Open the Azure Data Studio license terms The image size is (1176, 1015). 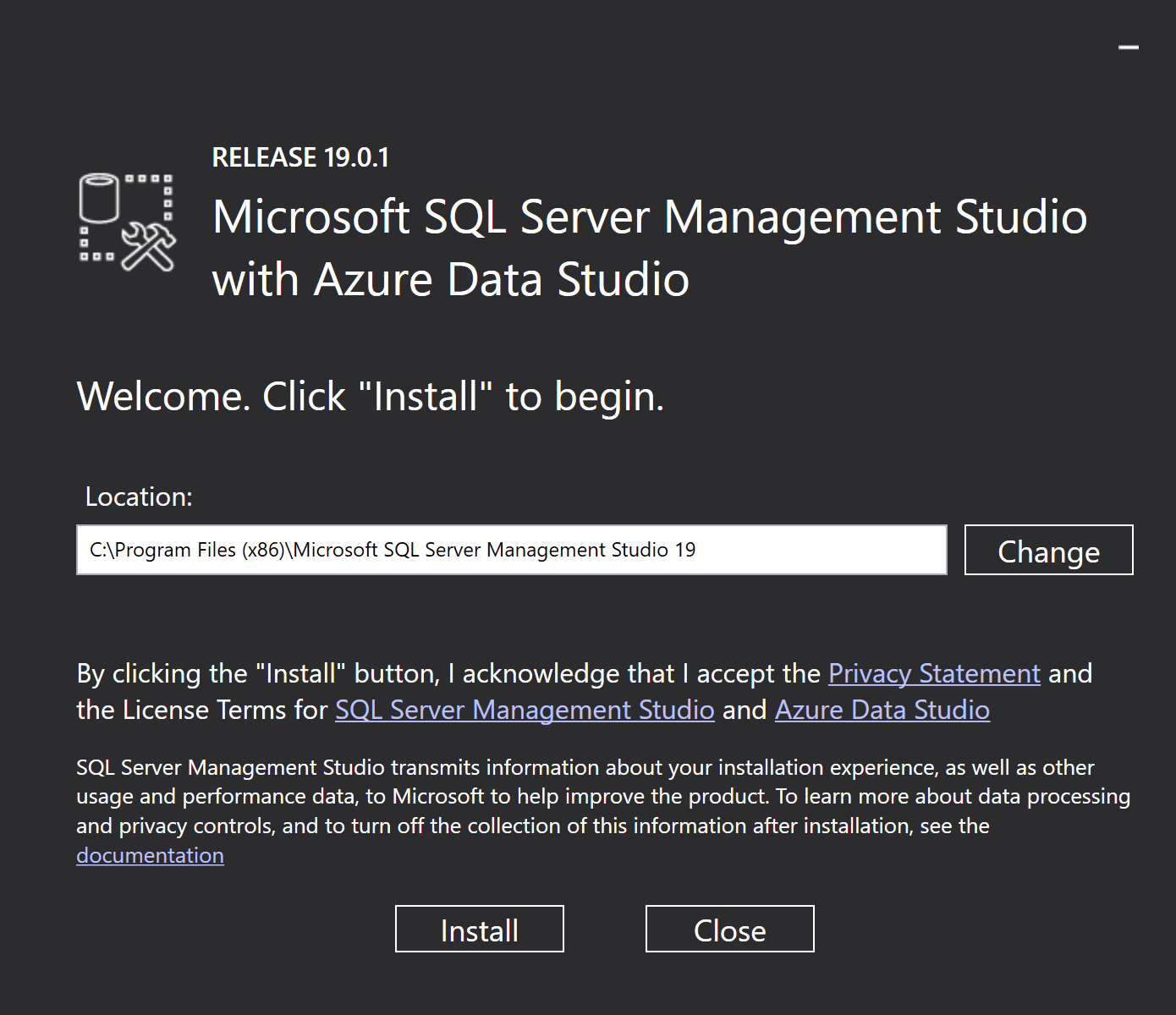coord(882,710)
